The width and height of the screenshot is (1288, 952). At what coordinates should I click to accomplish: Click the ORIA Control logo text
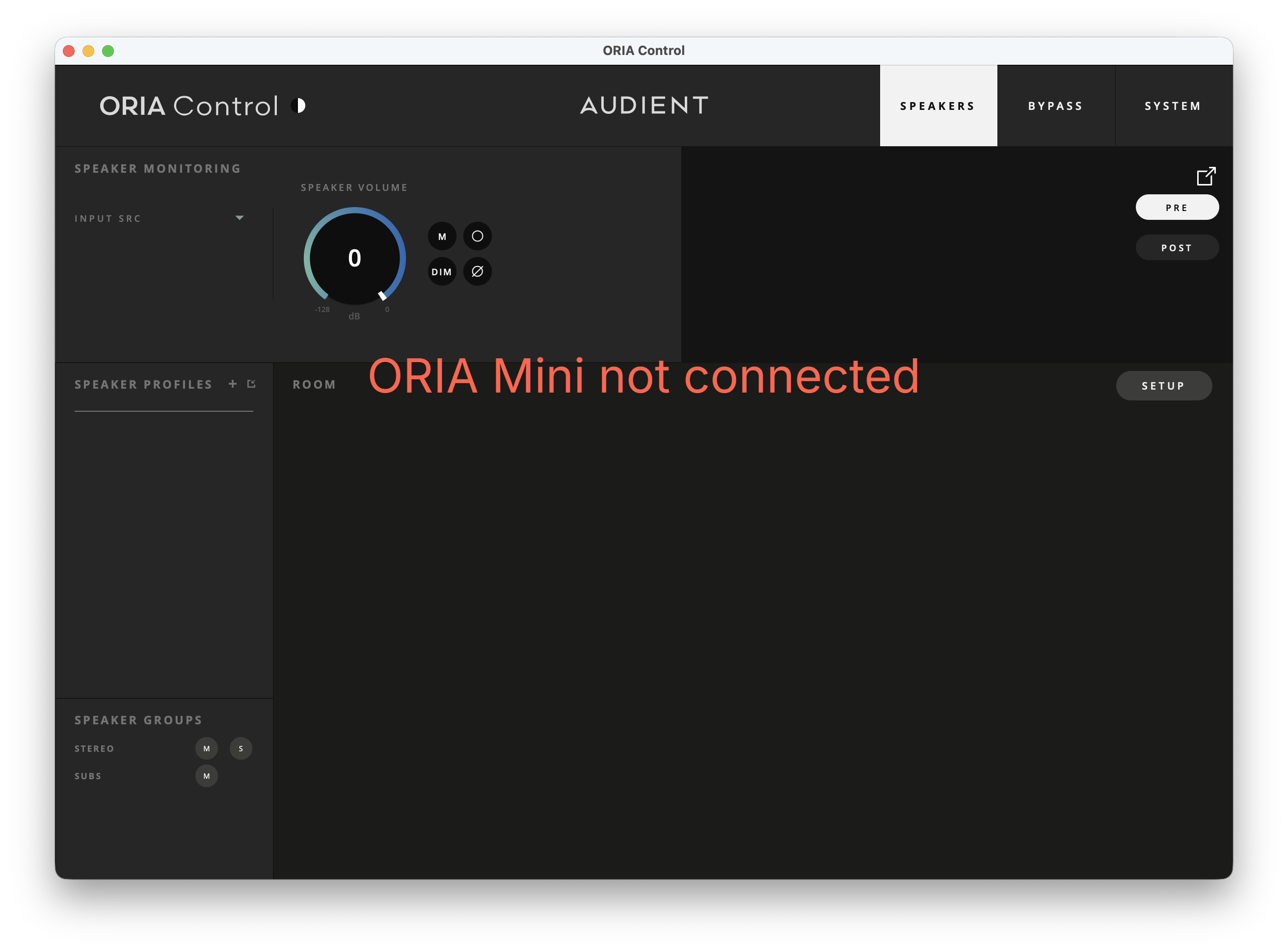189,106
